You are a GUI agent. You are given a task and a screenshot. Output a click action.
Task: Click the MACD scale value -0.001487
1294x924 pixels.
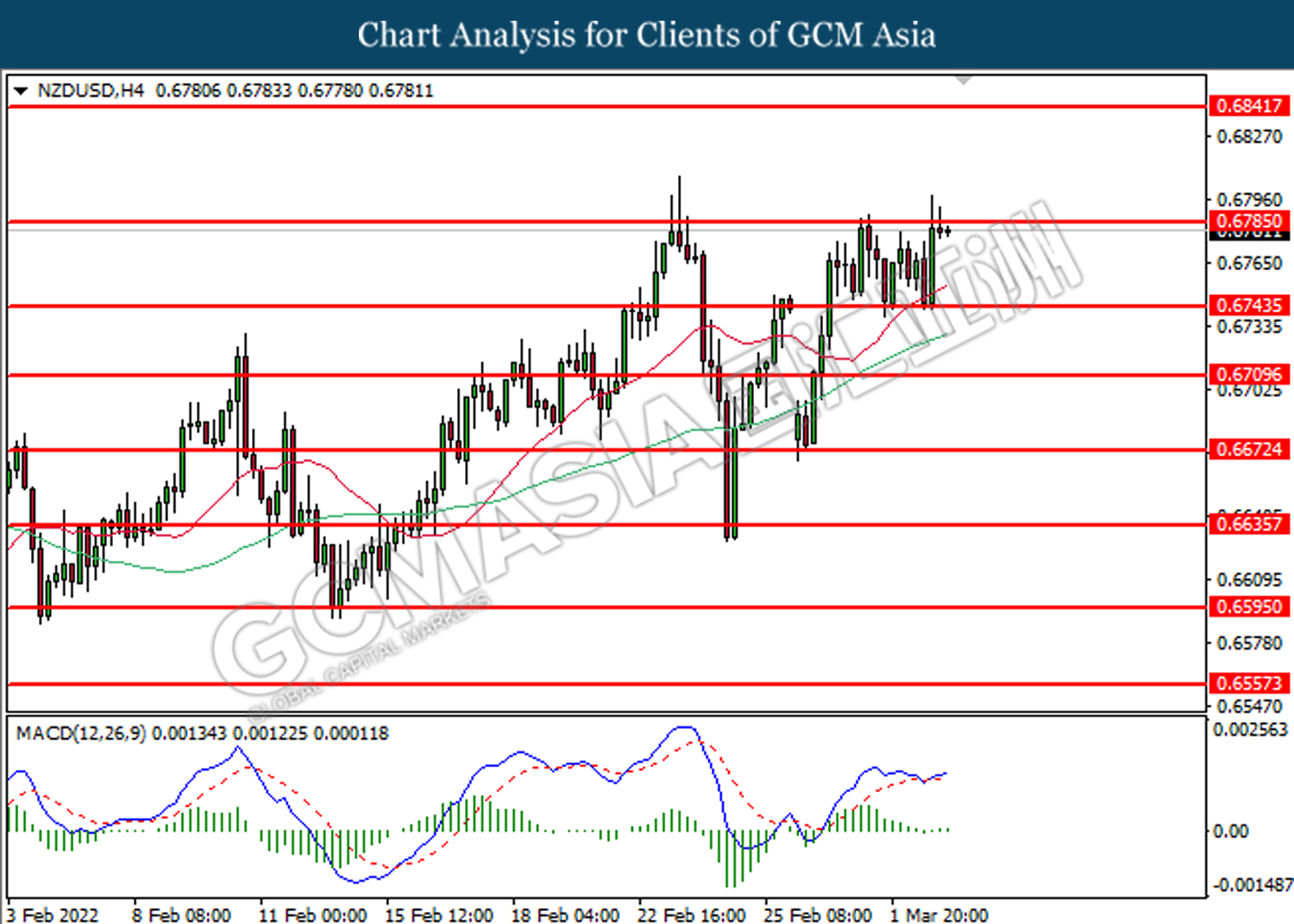tap(1252, 885)
